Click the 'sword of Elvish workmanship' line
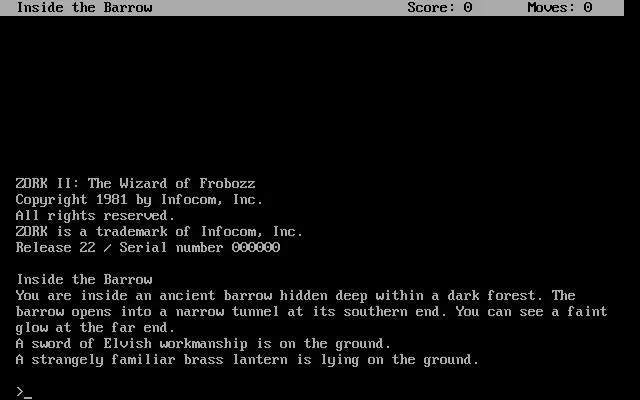The height and width of the screenshot is (400, 640). (x=203, y=344)
